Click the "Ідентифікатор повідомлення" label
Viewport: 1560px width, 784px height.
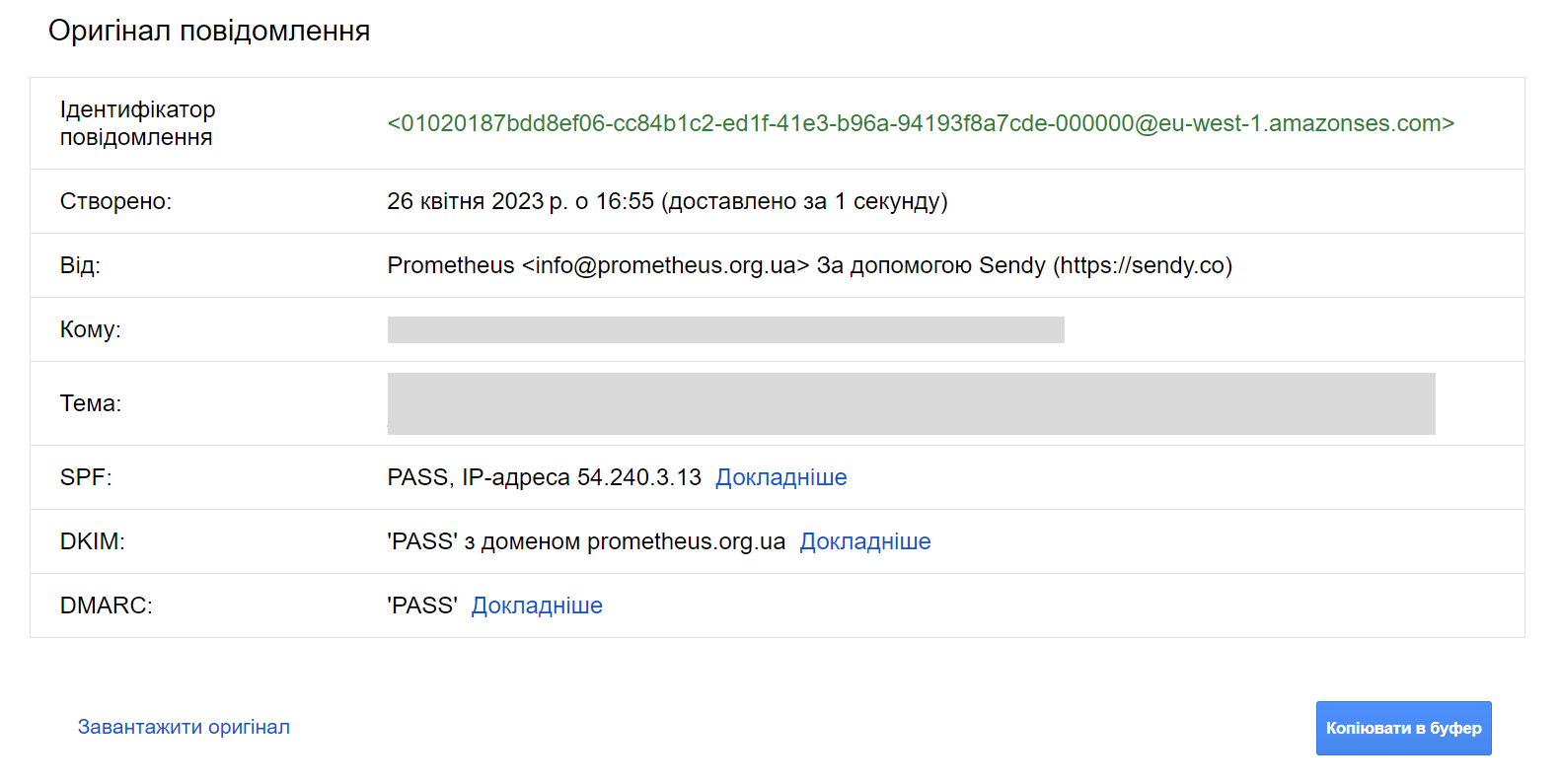pos(137,123)
